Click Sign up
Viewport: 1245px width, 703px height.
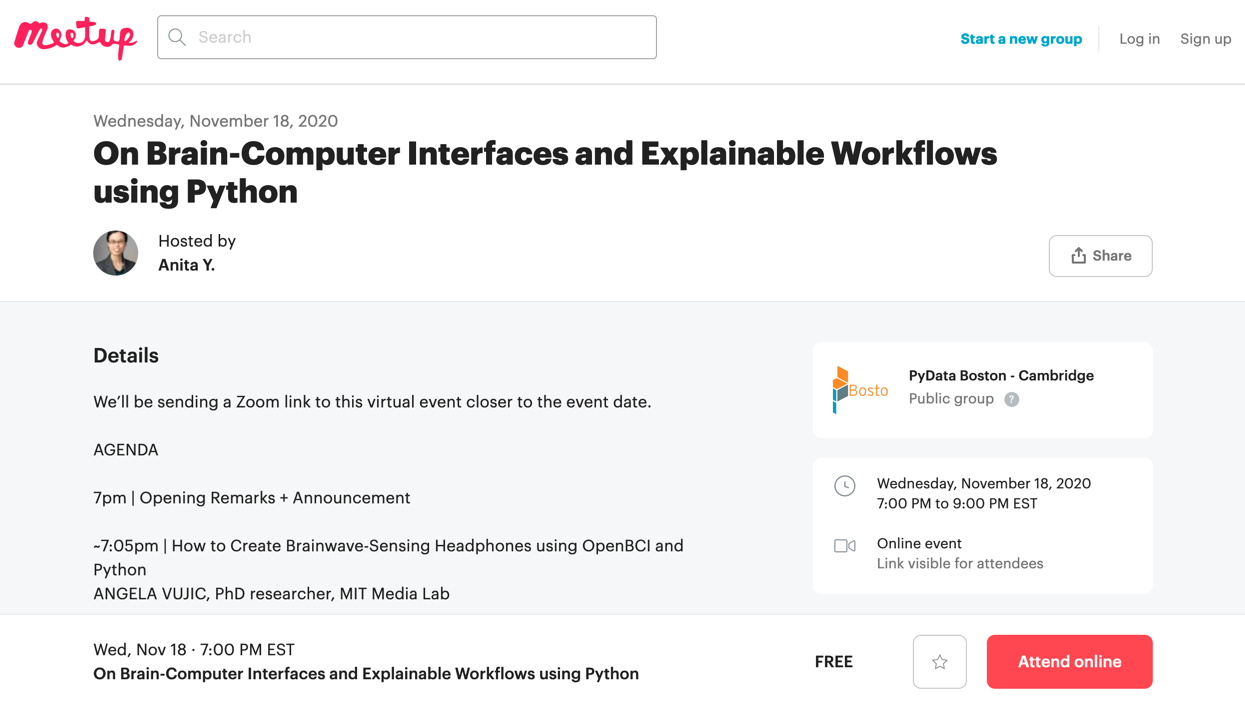(x=1205, y=39)
